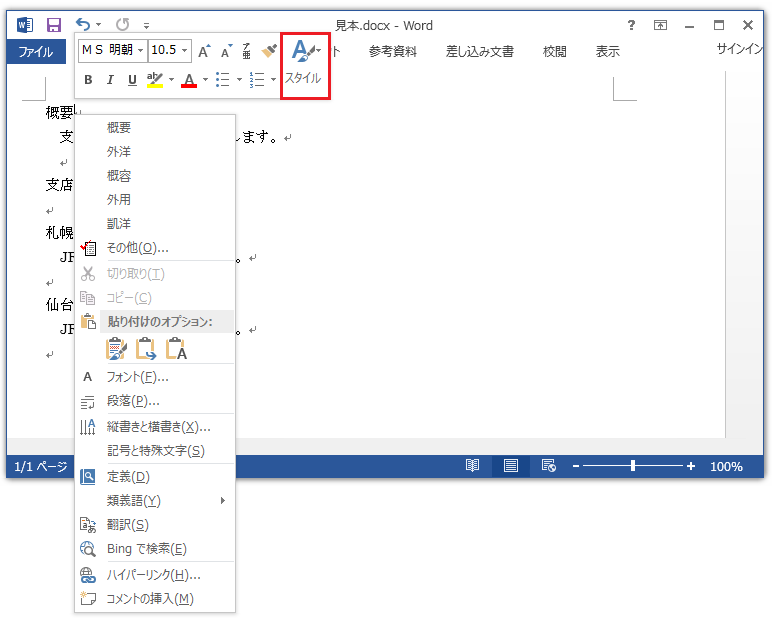The height and width of the screenshot is (625, 776).
Task: Click the Shrink Font icon
Action: coord(226,50)
